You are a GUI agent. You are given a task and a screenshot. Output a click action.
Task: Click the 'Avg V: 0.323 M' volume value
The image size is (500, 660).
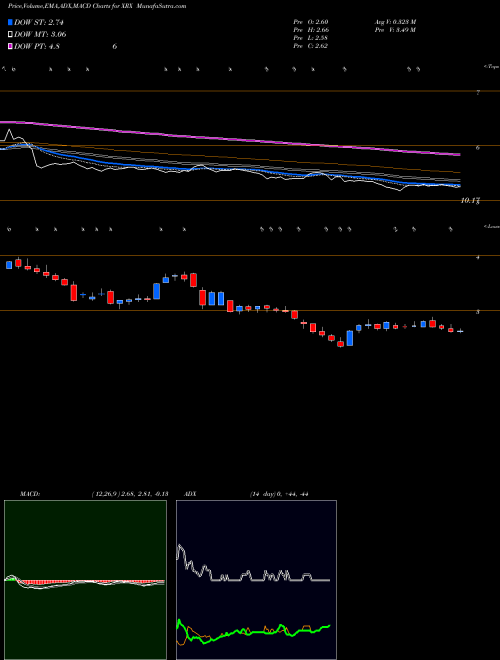click(x=395, y=21)
